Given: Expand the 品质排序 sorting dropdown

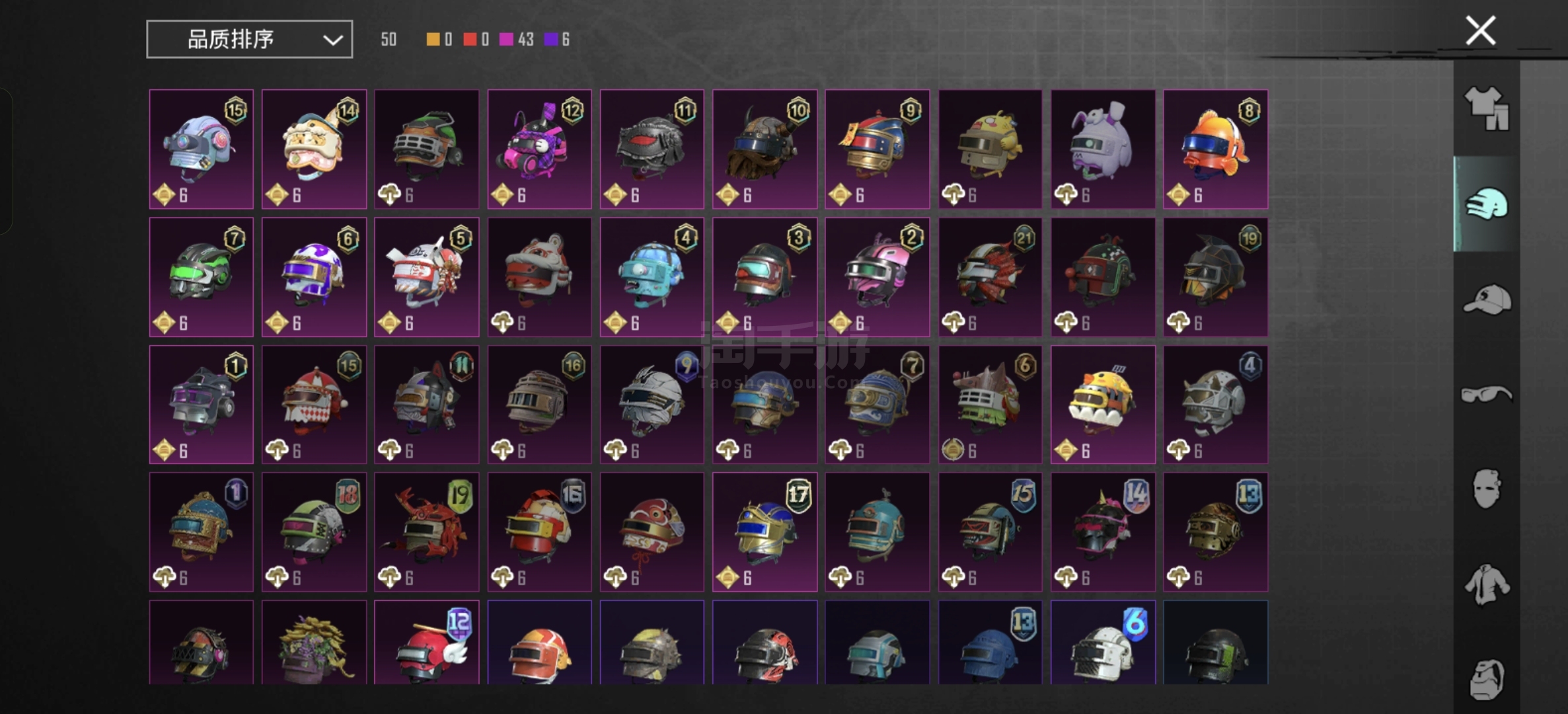Looking at the screenshot, I should point(249,39).
